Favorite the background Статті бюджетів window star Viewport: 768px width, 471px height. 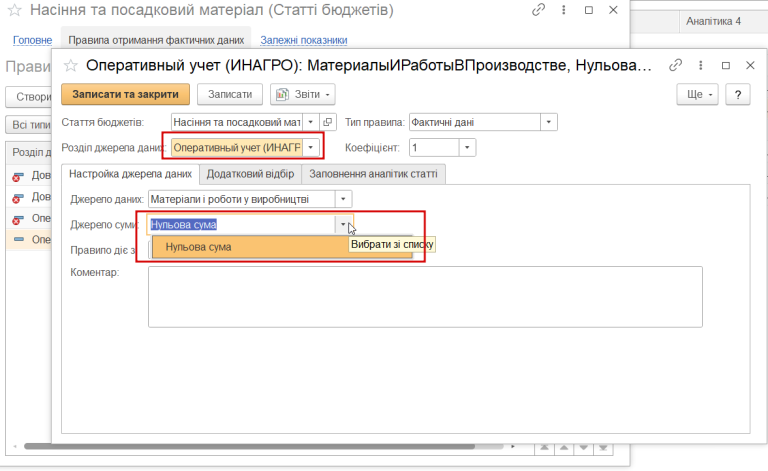click(15, 10)
